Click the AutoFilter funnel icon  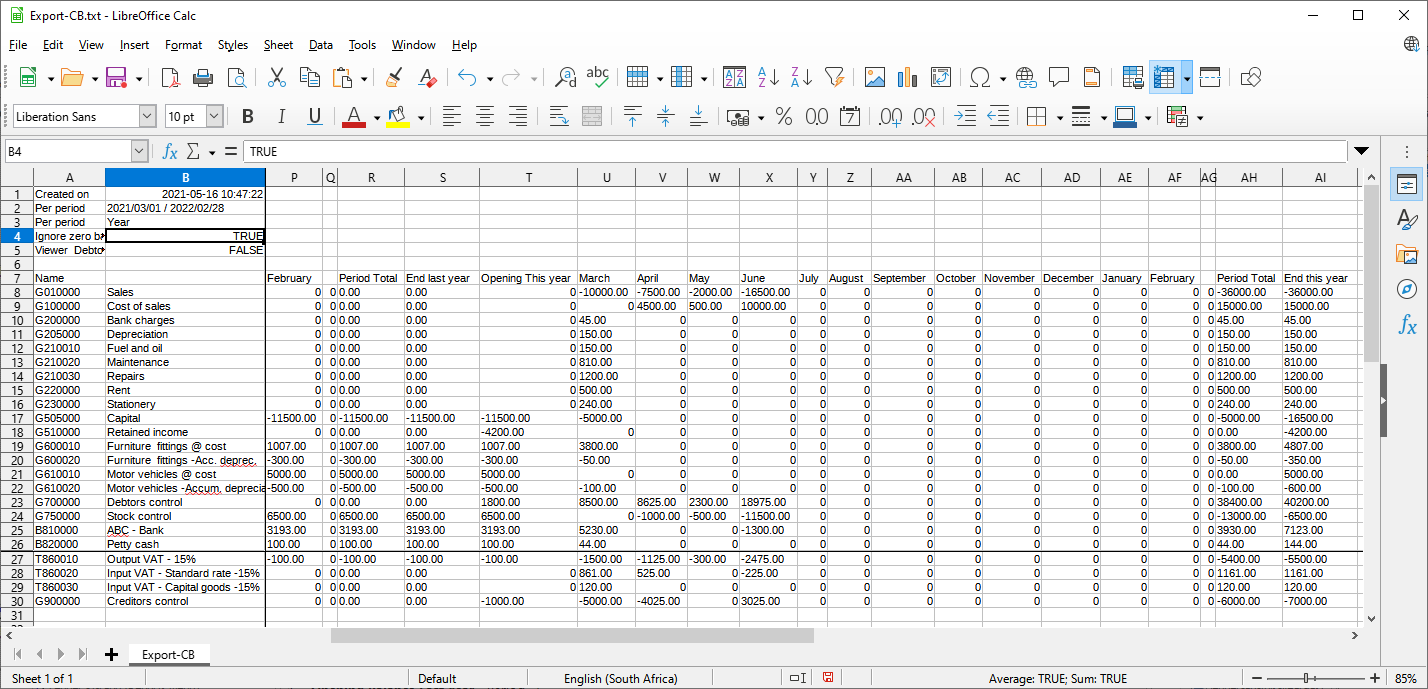click(x=834, y=77)
